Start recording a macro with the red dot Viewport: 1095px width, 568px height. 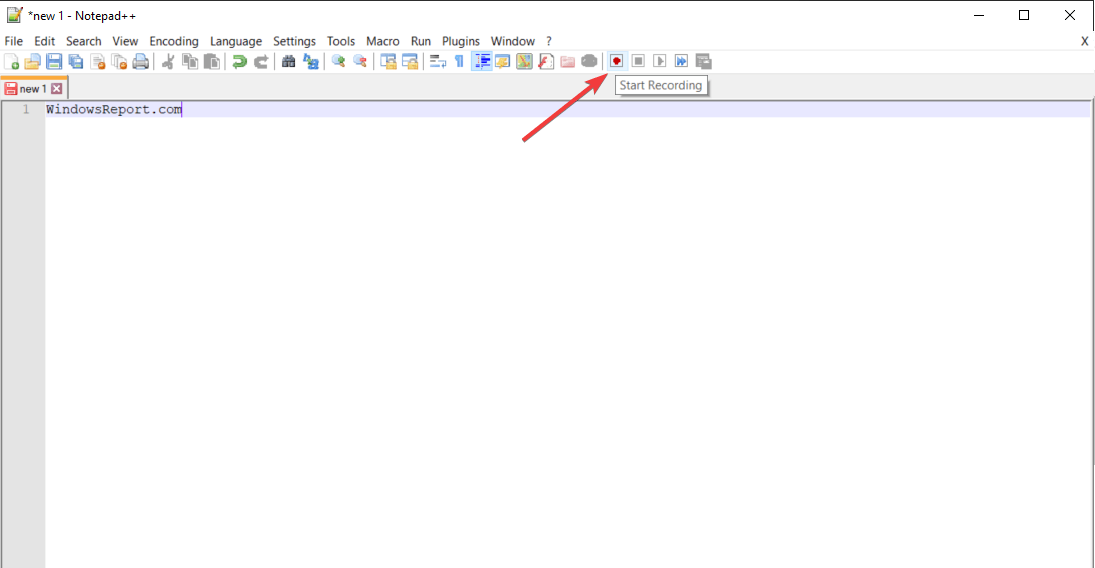click(616, 61)
